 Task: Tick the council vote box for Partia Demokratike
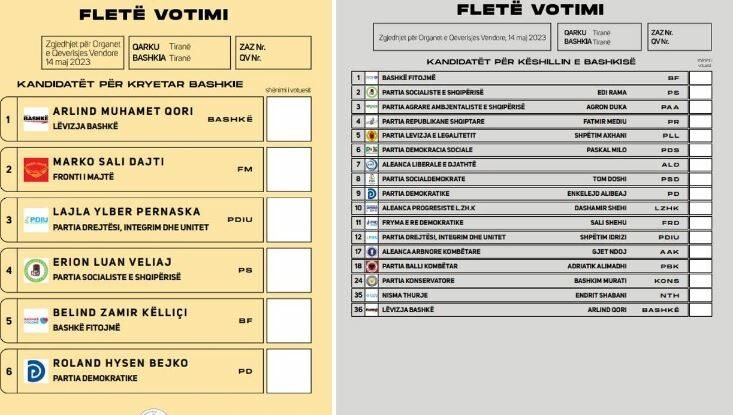pyautogui.click(x=700, y=193)
